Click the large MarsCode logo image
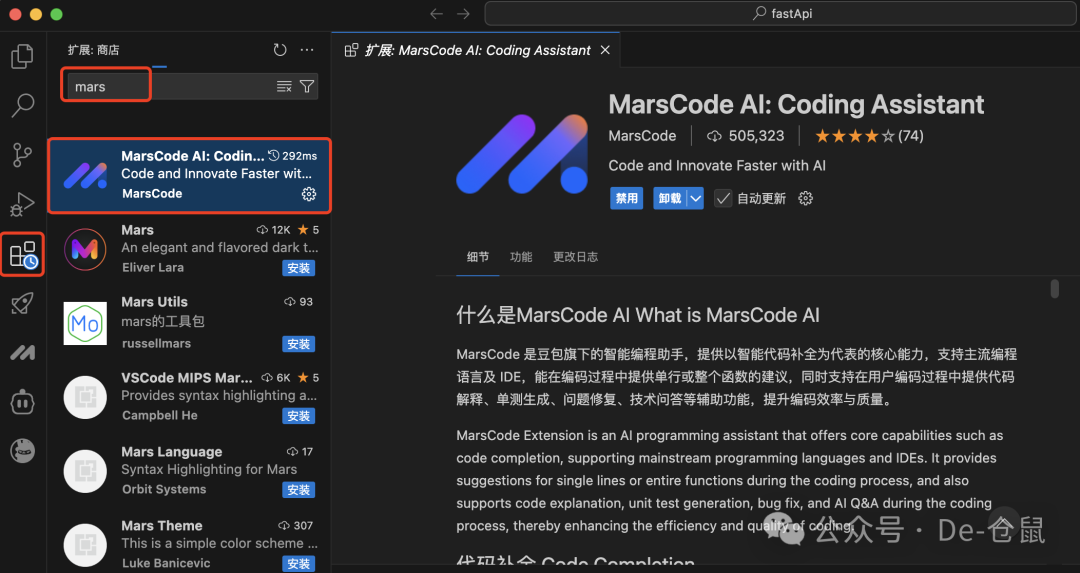The width and height of the screenshot is (1080, 573). pyautogui.click(x=522, y=154)
